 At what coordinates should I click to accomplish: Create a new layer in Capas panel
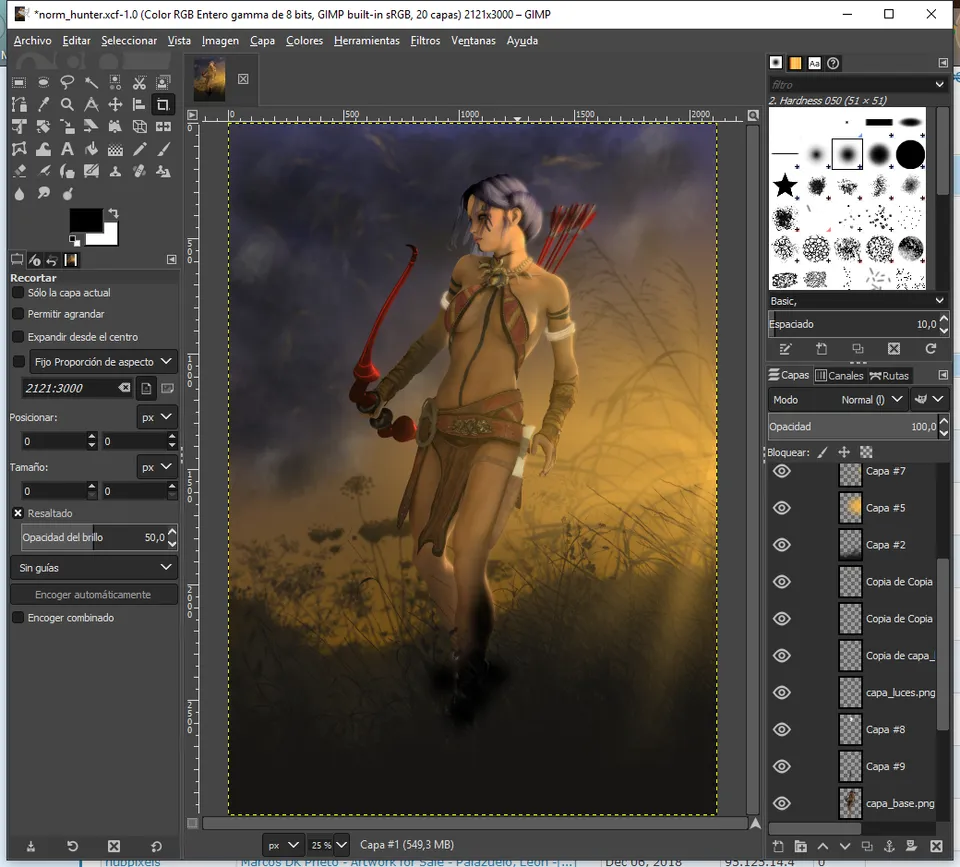coord(778,846)
